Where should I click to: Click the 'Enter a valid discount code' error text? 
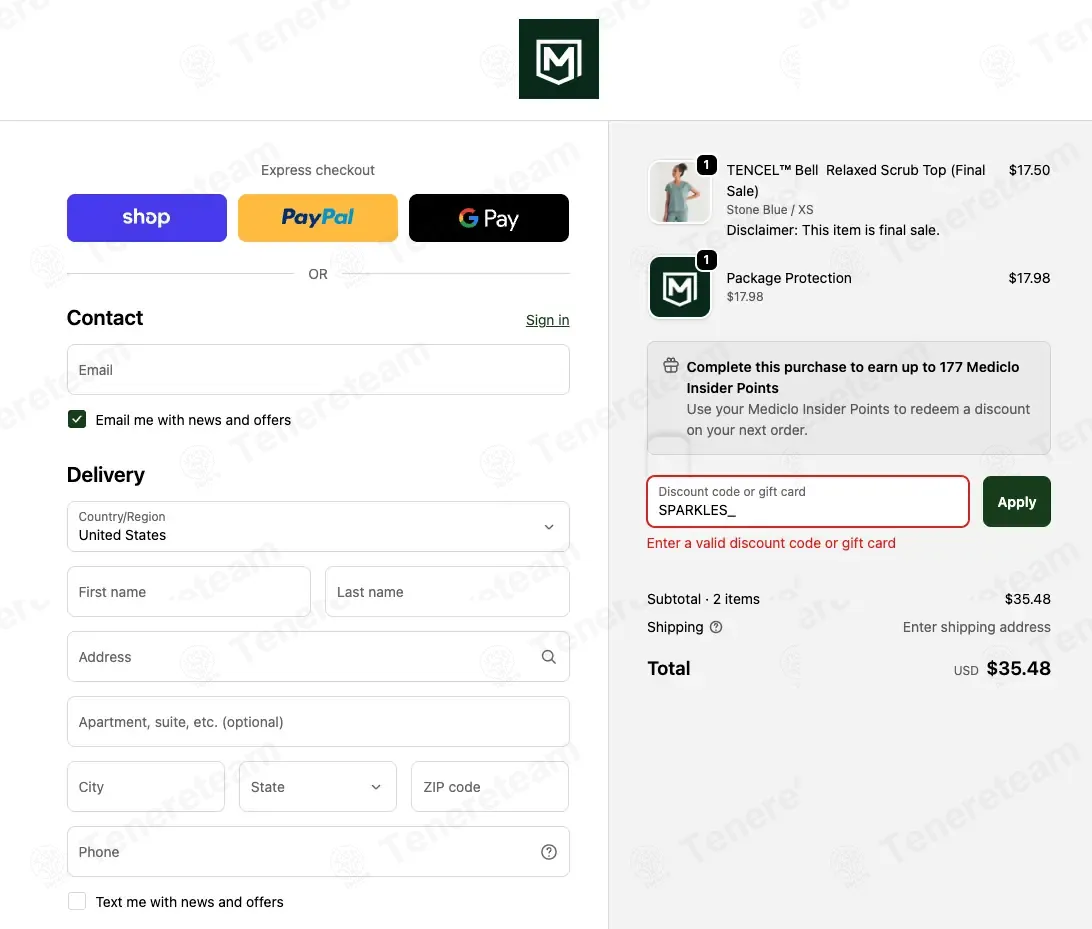click(771, 543)
